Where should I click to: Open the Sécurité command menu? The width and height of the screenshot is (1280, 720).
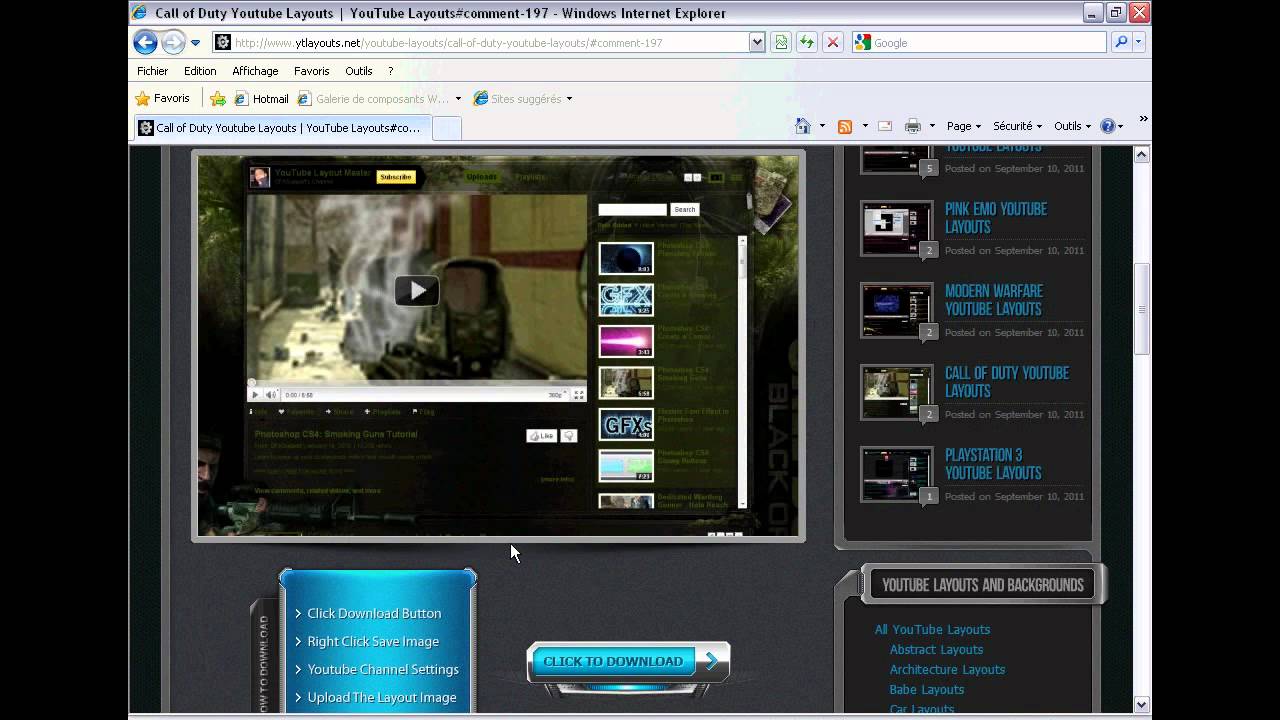pos(1017,126)
